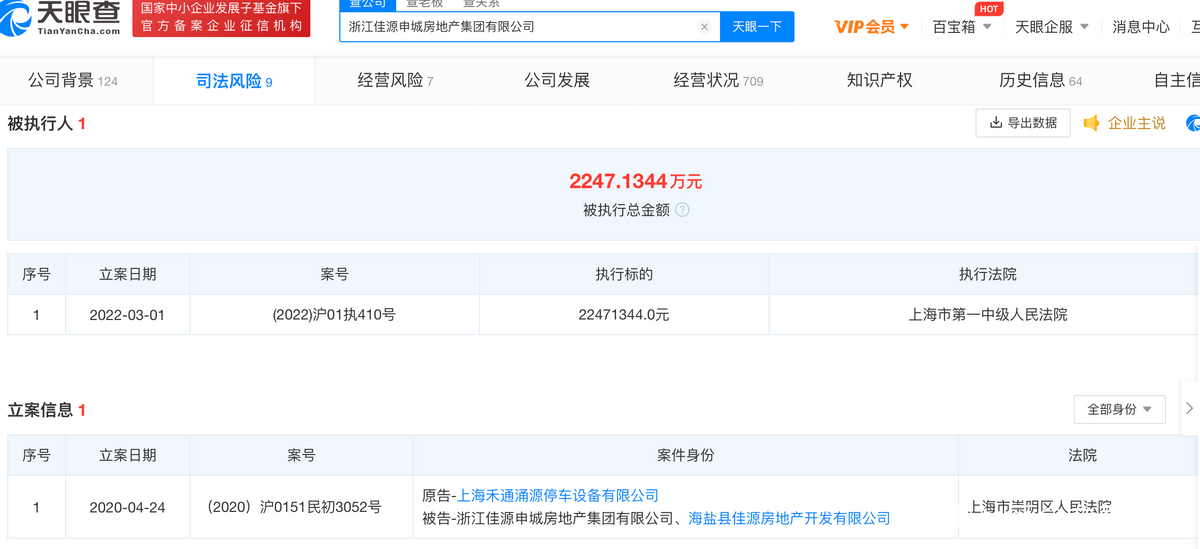This screenshot has height=549, width=1200.
Task: Select the 查关系 search tab
Action: [481, 4]
